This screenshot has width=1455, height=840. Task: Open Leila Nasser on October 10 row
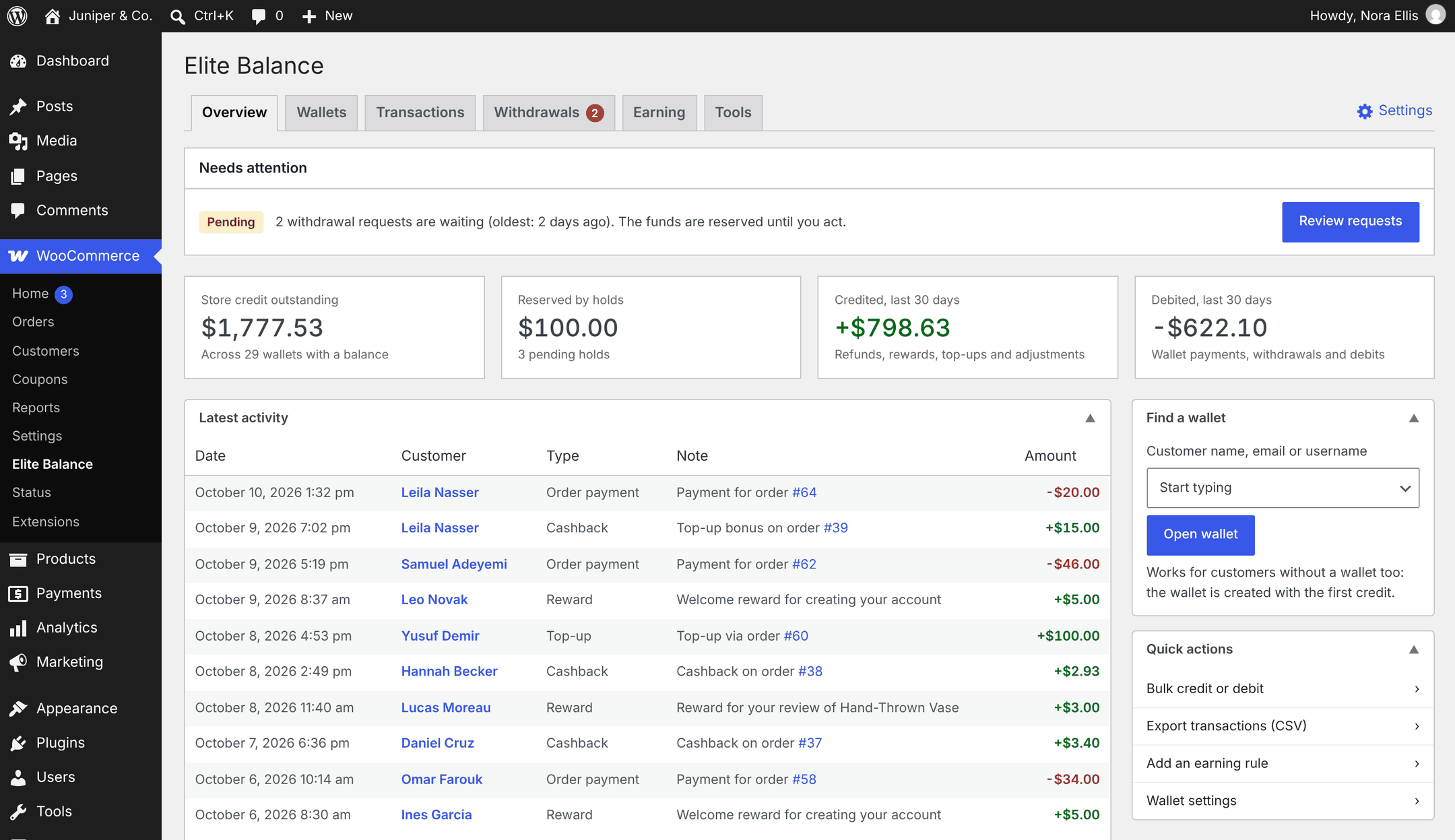pos(440,492)
